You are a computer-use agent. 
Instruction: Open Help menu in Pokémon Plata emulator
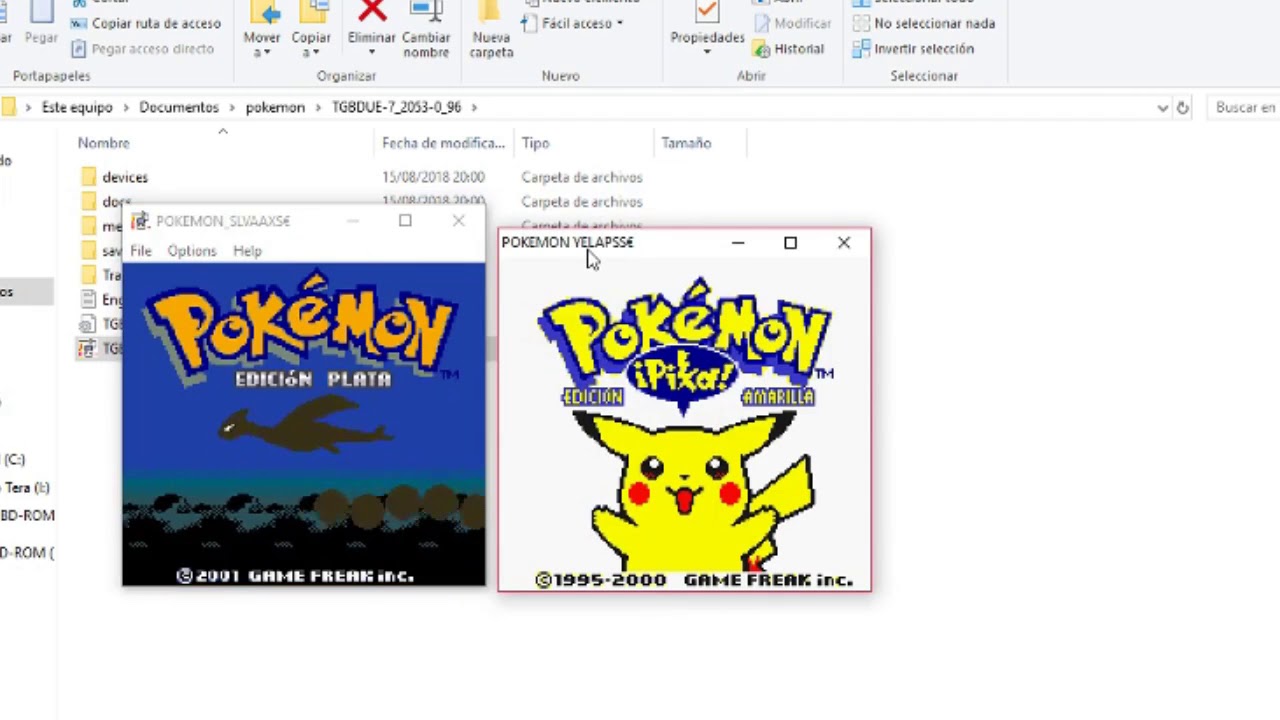[247, 251]
